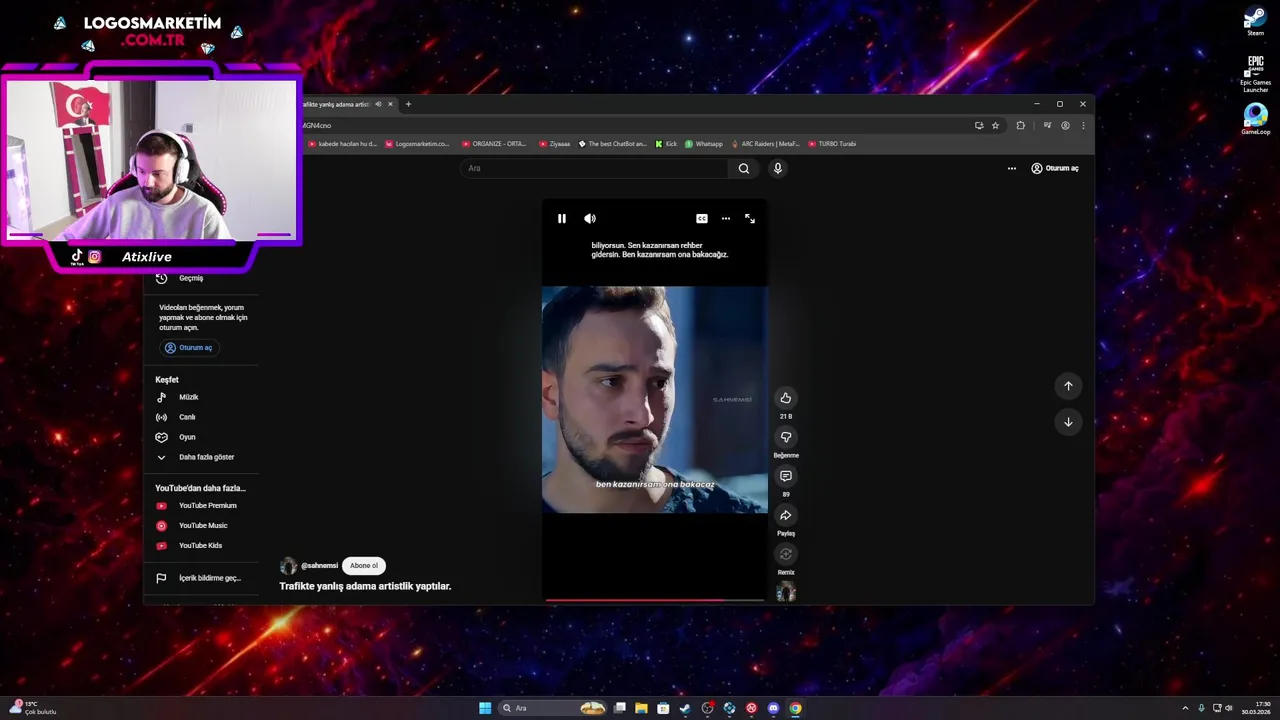Image resolution: width=1280 pixels, height=720 pixels.
Task: Open the install app icon in address bar
Action: [979, 125]
